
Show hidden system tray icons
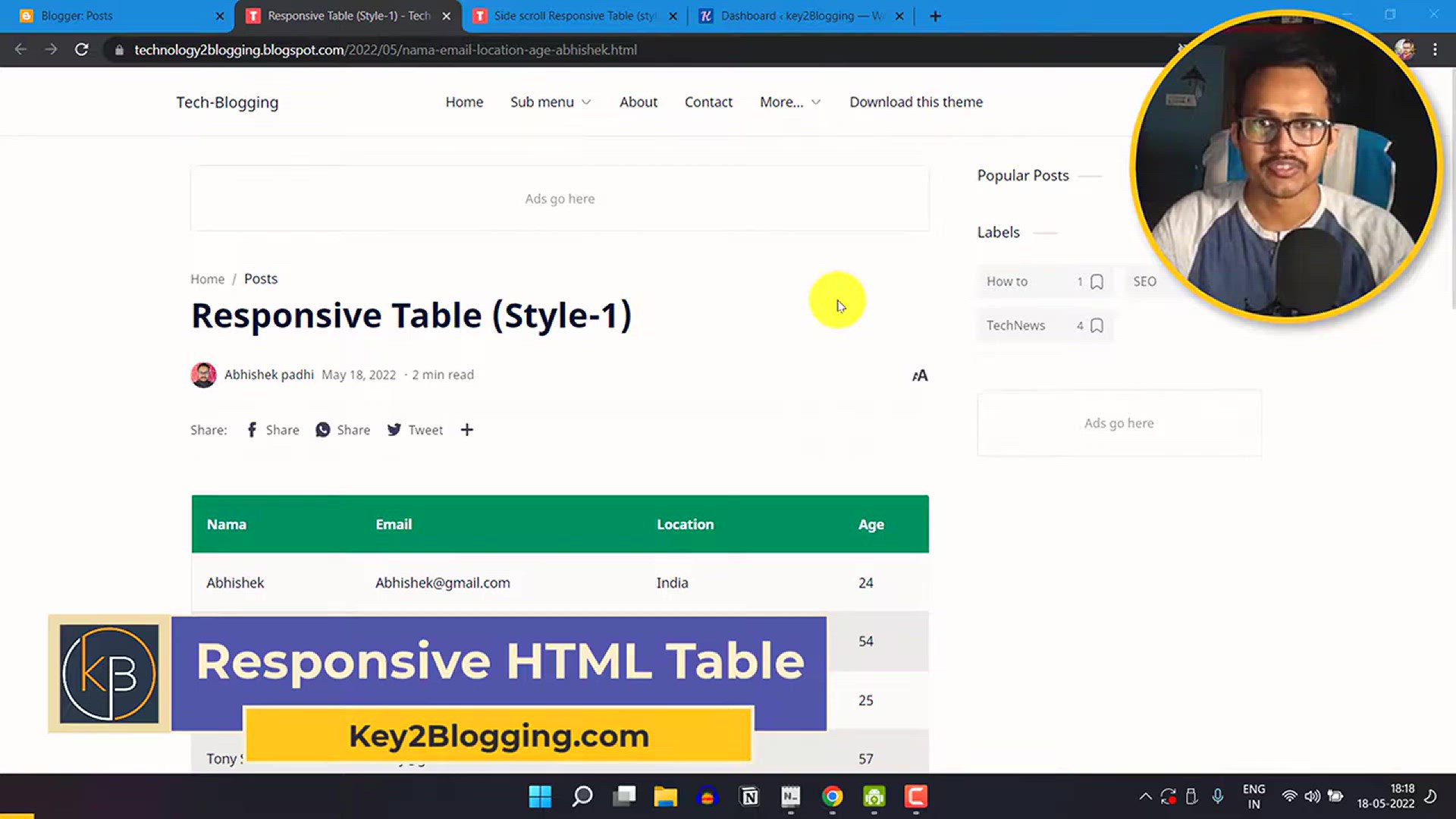(1145, 796)
